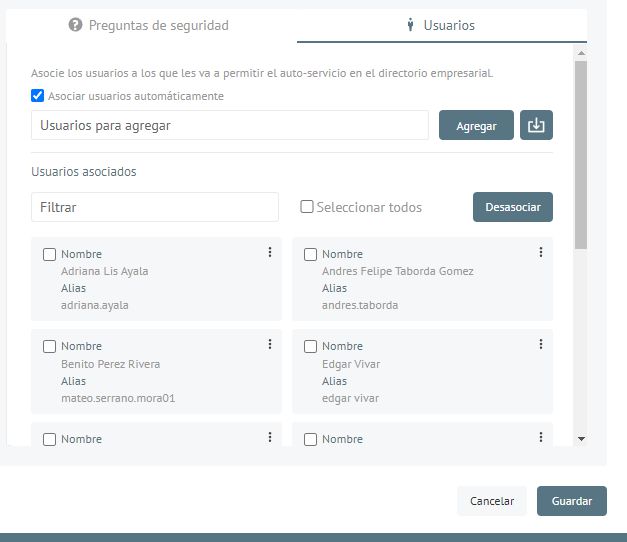Viewport: 627px width, 542px height.
Task: Click the security questions help icon
Action: click(75, 25)
